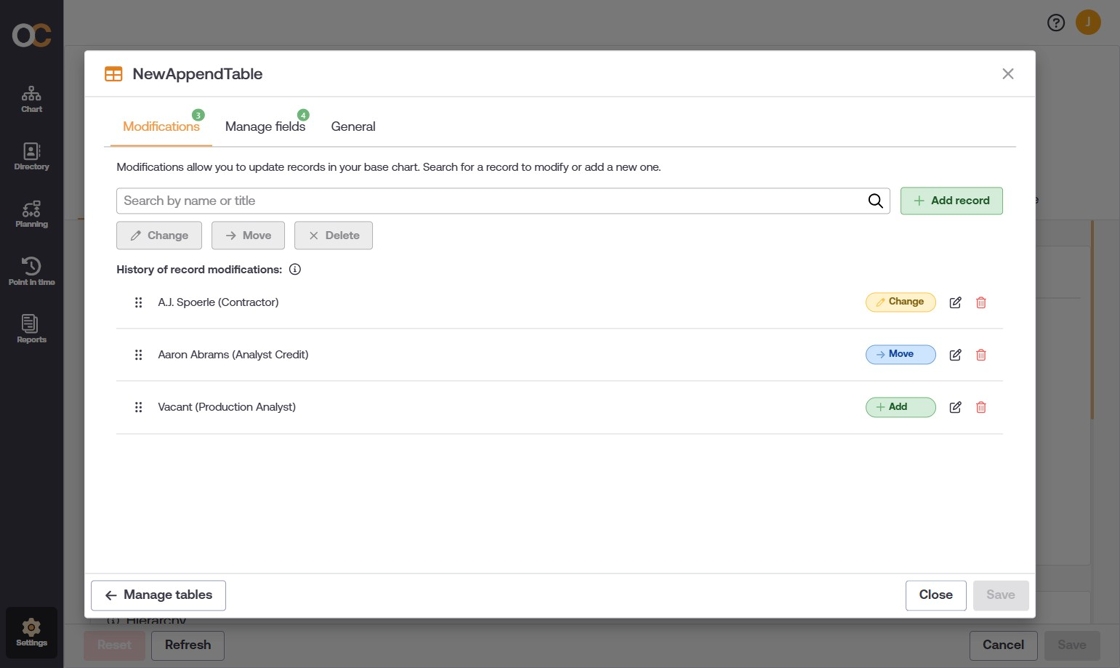Image resolution: width=1120 pixels, height=668 pixels.
Task: Open the General tab
Action: (353, 126)
